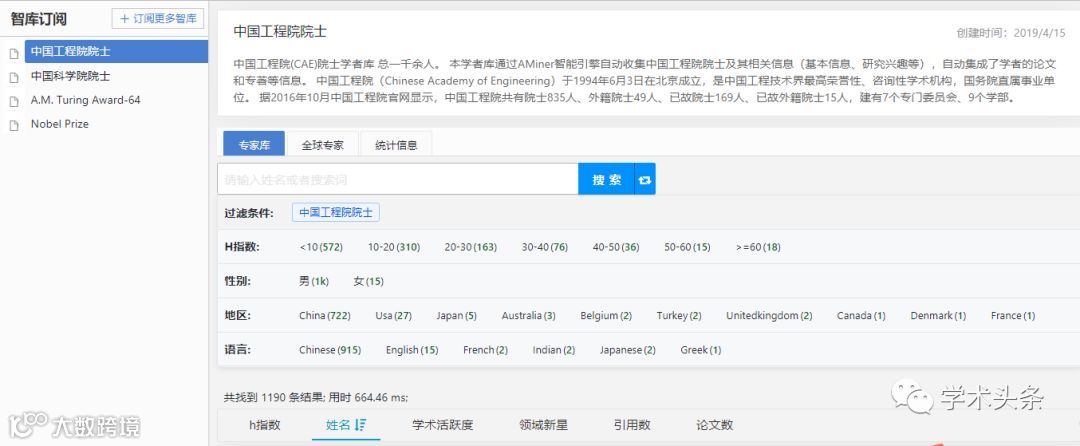Filter region by Turkey (2)
Screen dimensions: 1080x446
679,316
